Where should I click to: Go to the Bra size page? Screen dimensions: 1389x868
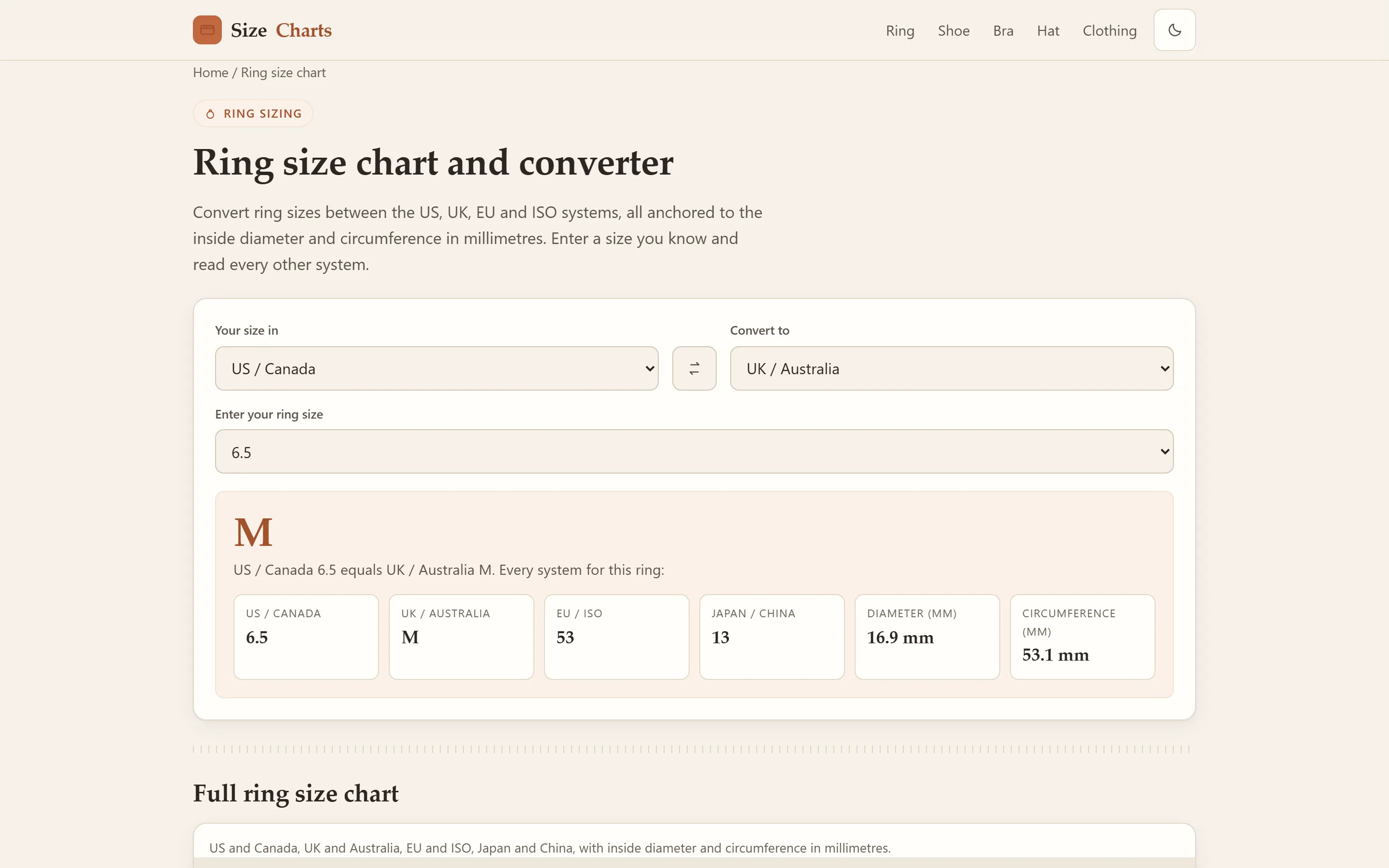coord(1003,30)
